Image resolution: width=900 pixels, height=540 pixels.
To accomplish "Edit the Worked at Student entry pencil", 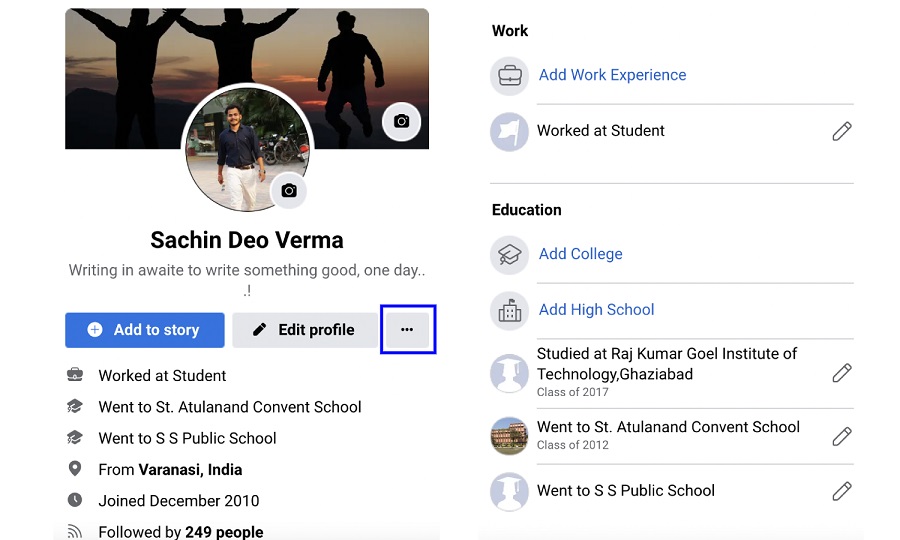I will click(x=841, y=131).
